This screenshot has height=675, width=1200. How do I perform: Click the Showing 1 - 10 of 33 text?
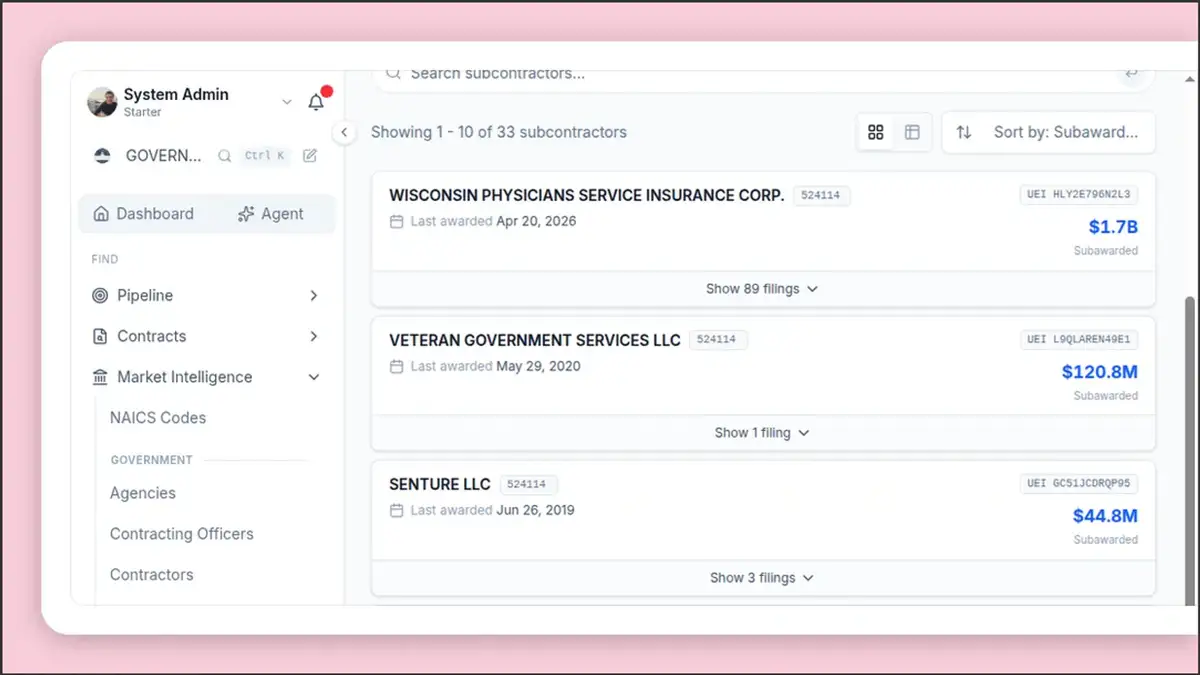[499, 132]
